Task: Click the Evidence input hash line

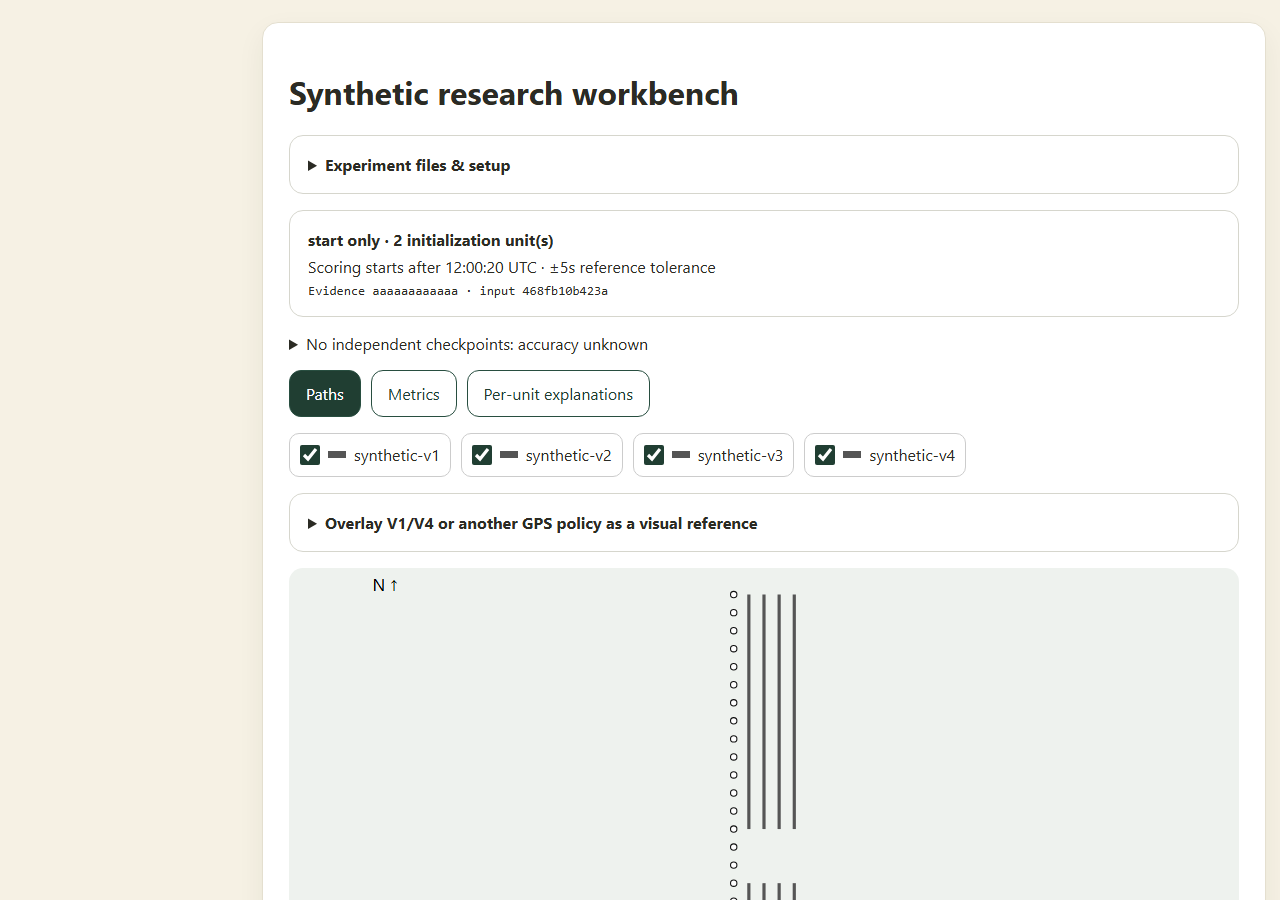Action: tap(458, 291)
